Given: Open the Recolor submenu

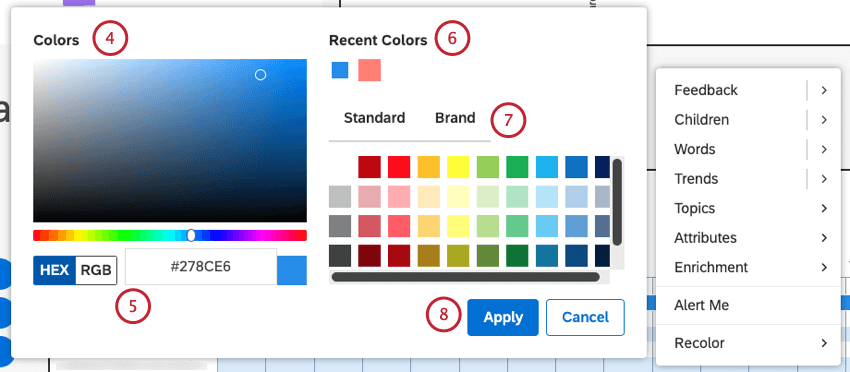Looking at the screenshot, I should tap(749, 343).
